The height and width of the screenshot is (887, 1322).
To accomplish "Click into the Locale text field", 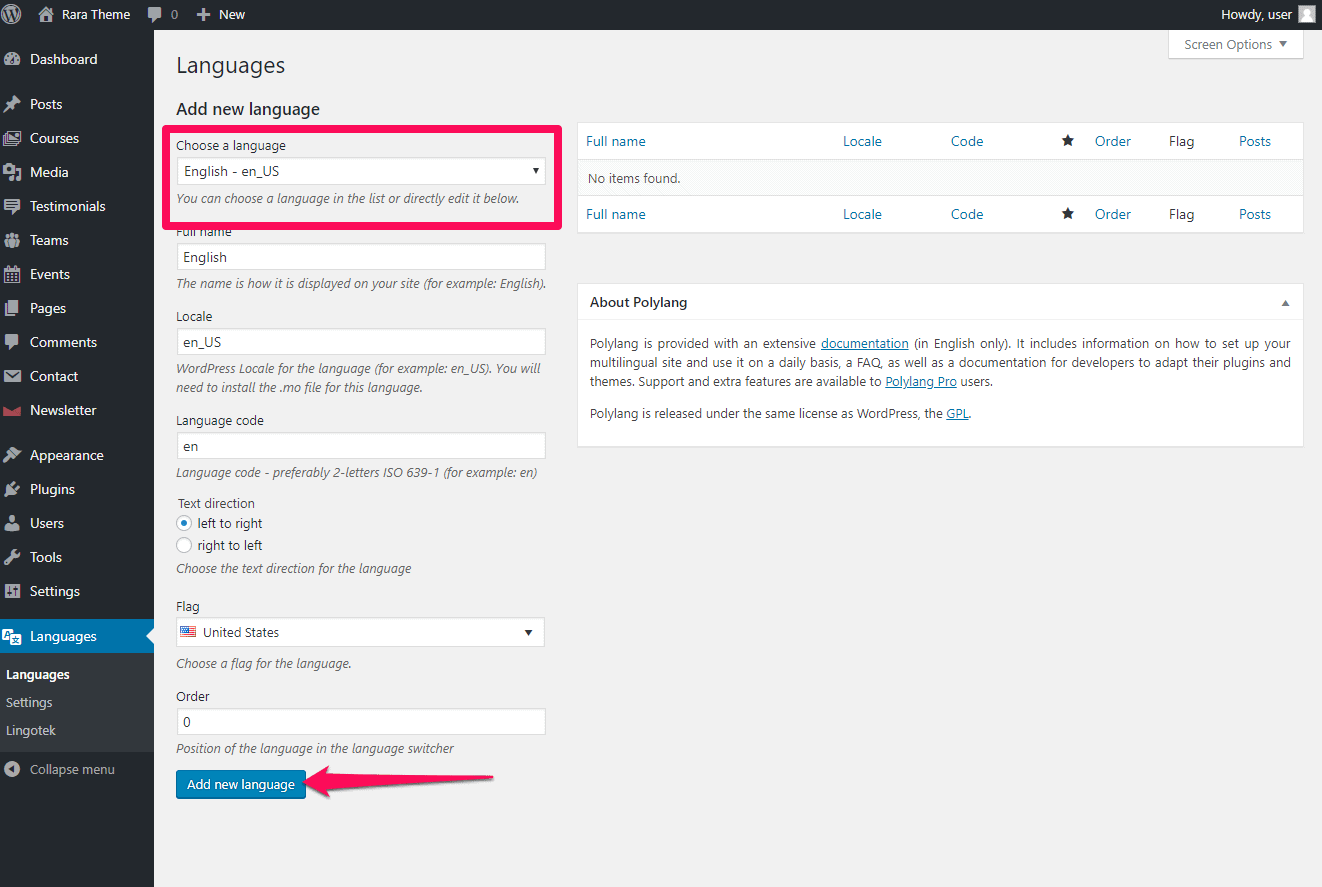I will pos(361,341).
